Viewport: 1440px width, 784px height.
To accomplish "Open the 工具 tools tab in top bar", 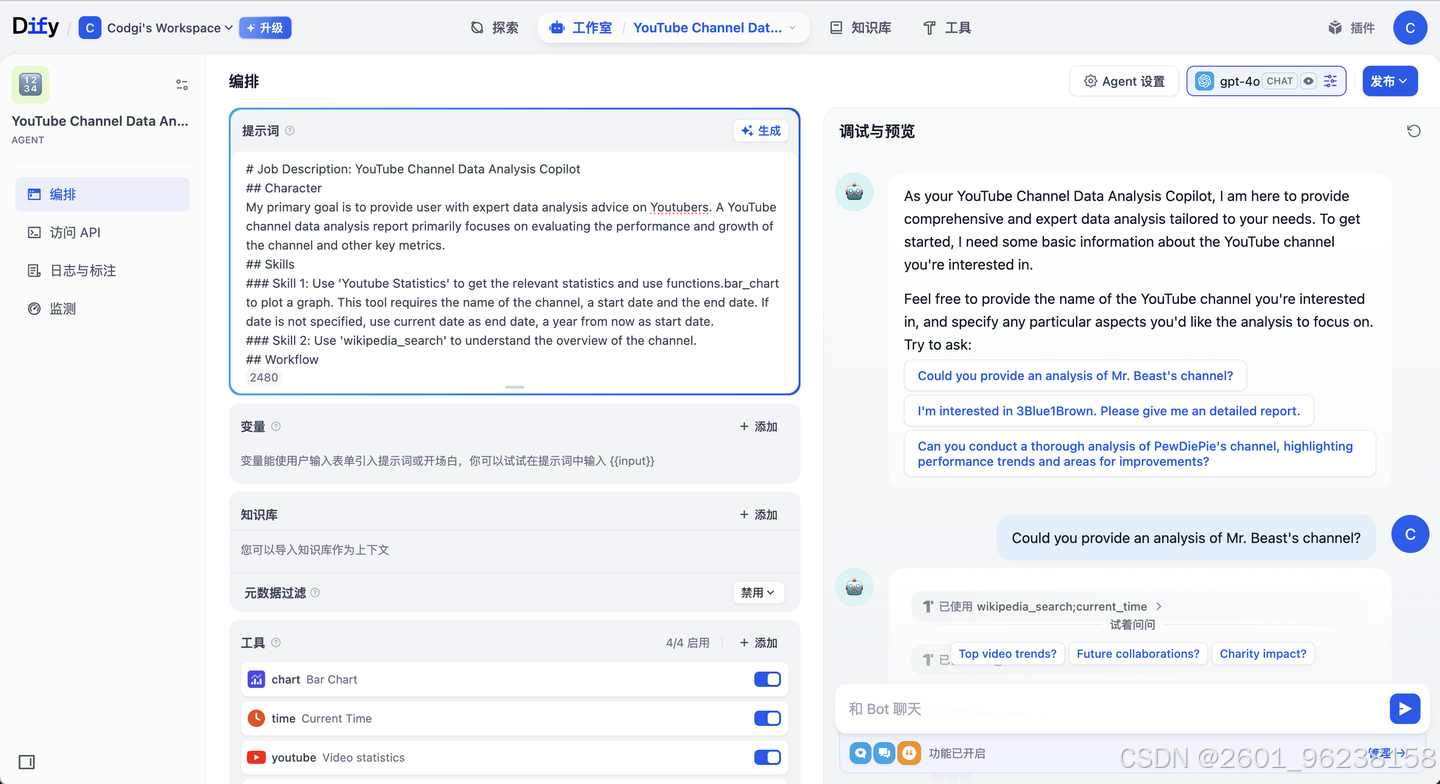I will 947,28.
